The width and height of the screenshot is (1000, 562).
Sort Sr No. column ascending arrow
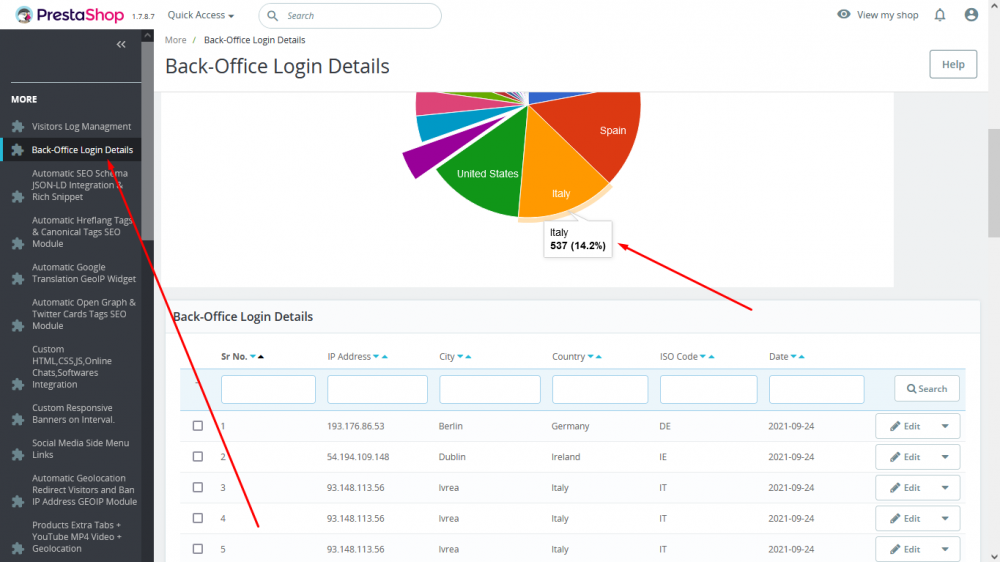[x=261, y=357]
